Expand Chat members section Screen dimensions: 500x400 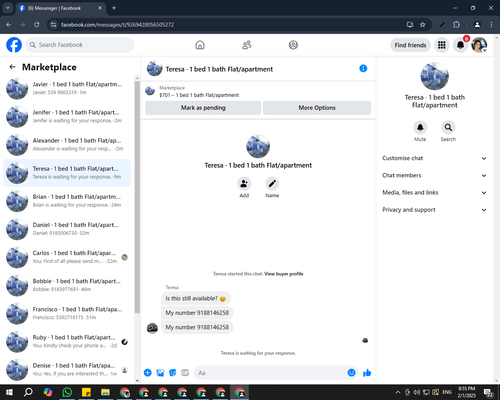[x=434, y=175]
